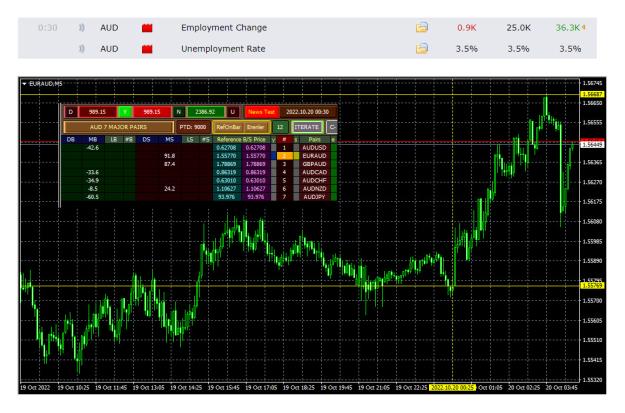The width and height of the screenshot is (625, 413).
Task: Click the N button in the panel
Action: (x=179, y=112)
